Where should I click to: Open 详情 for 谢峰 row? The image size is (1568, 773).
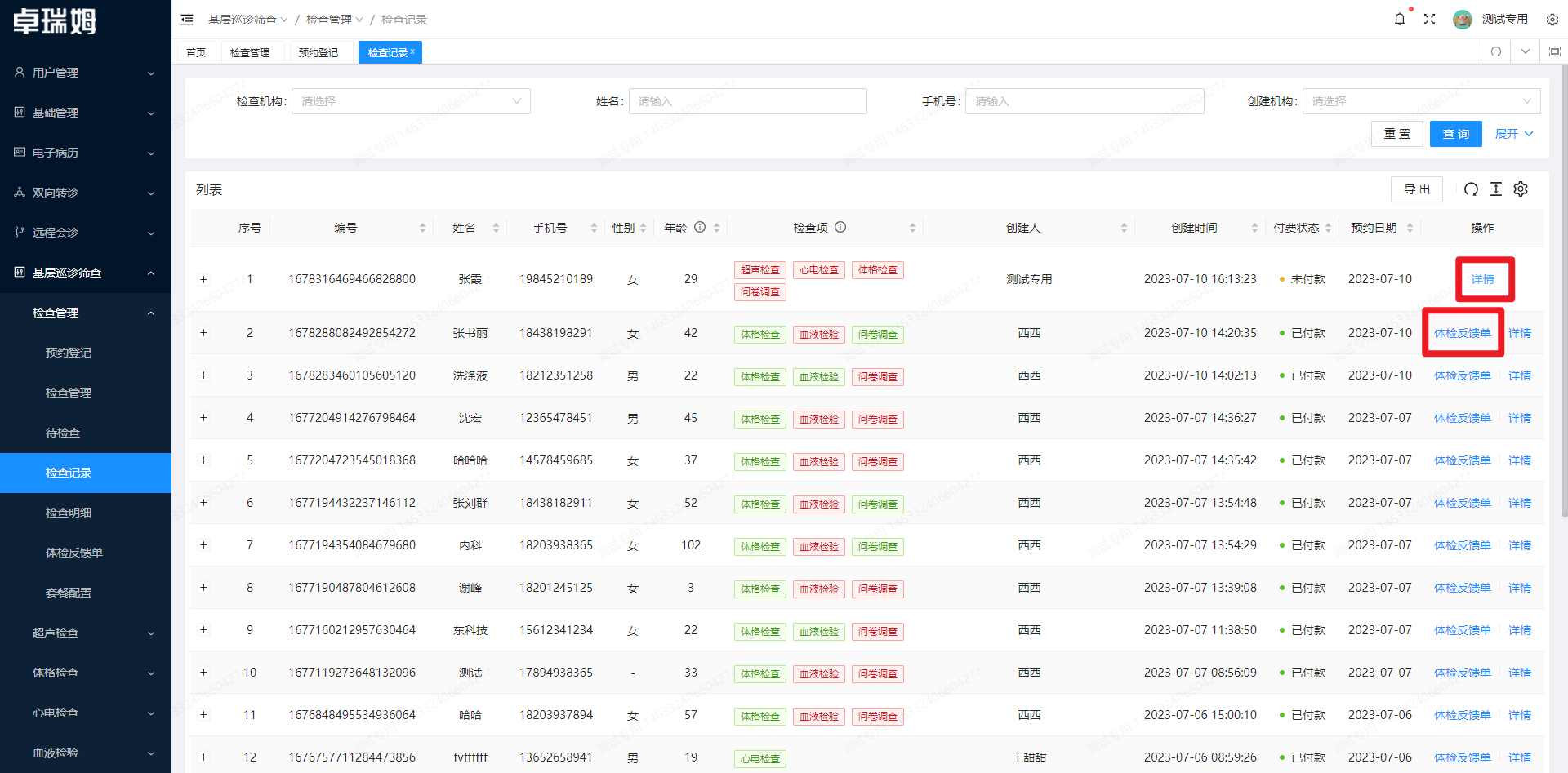point(1520,588)
